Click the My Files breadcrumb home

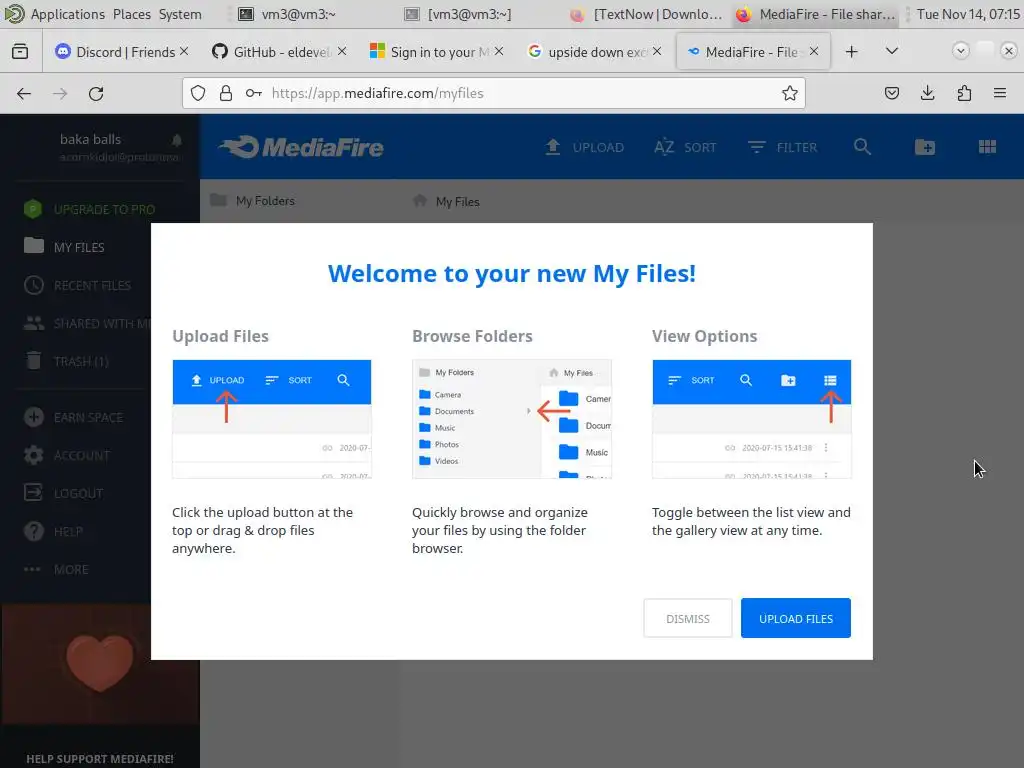[x=446, y=201]
